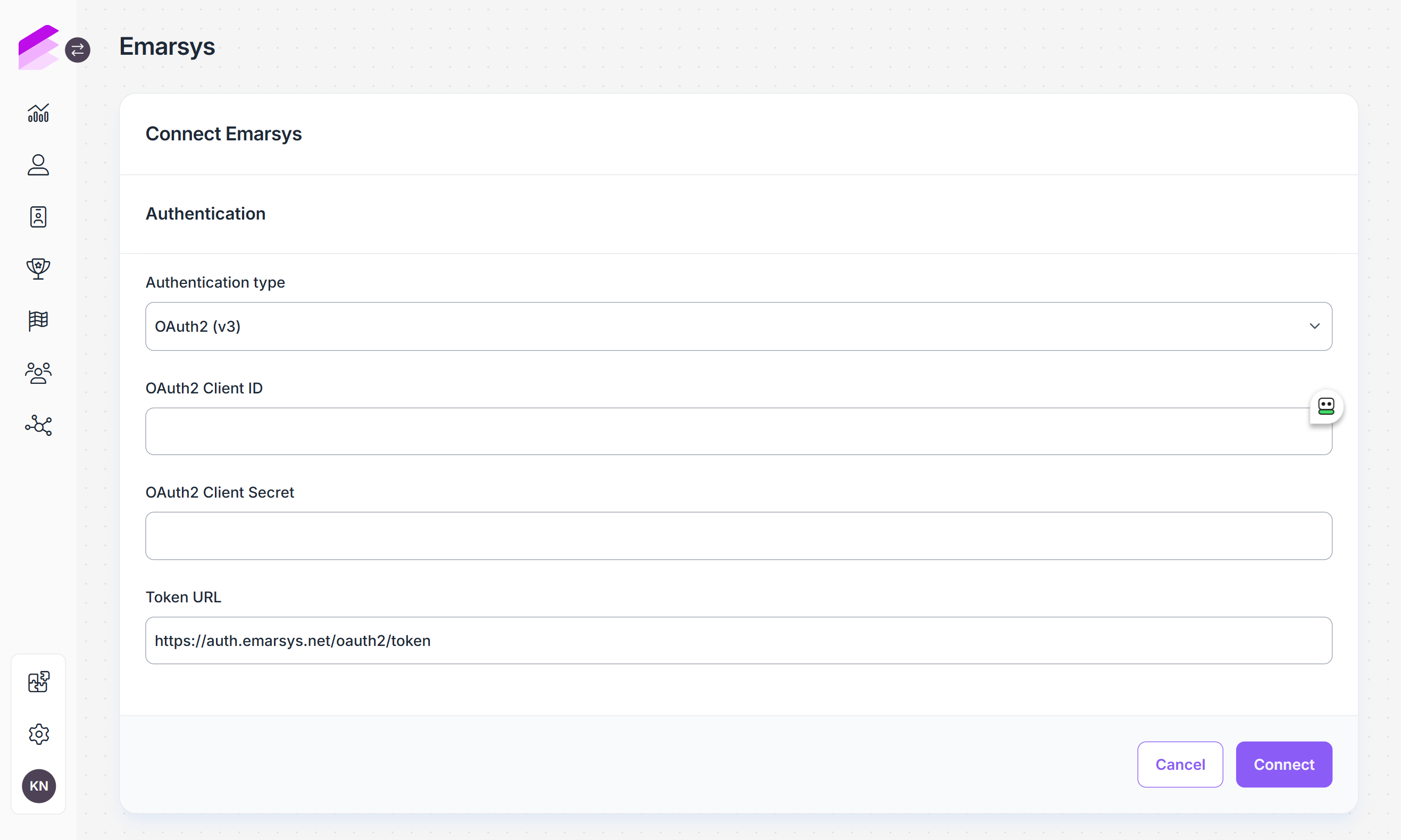Click the dropdown chevron beside OAuth2 (v3)
1401x840 pixels.
1315,326
